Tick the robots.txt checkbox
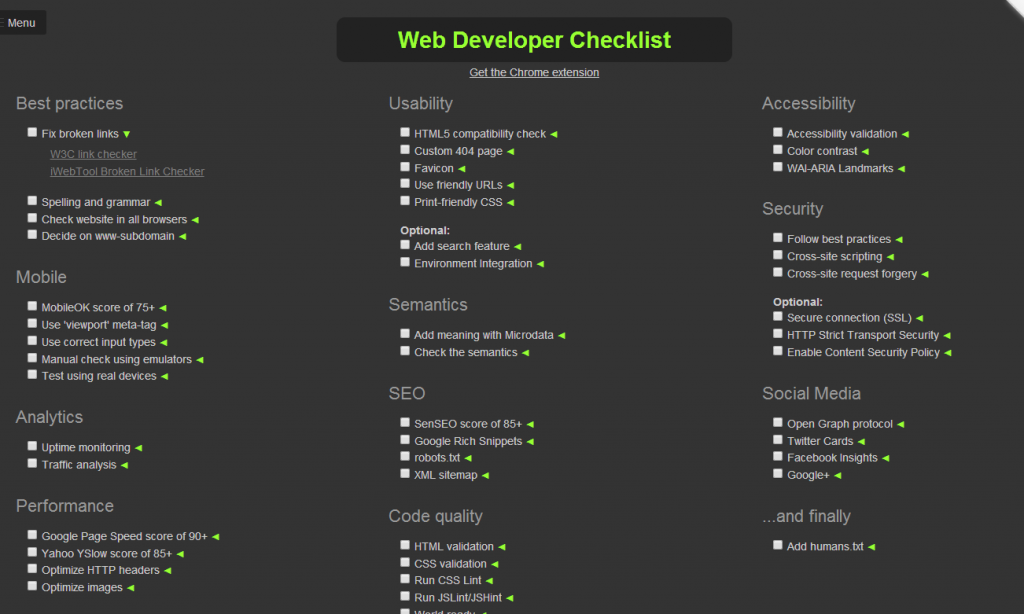 (405, 456)
